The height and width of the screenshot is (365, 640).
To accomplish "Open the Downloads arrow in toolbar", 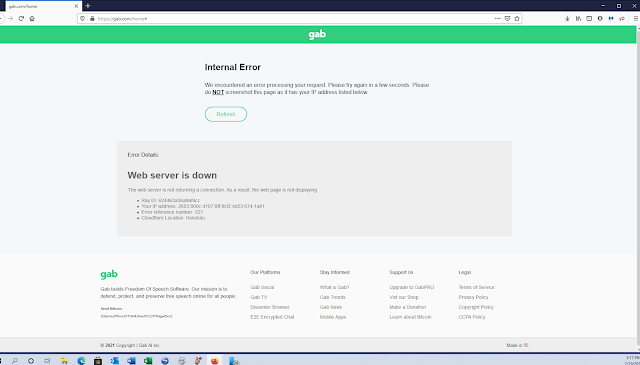I will point(567,18).
